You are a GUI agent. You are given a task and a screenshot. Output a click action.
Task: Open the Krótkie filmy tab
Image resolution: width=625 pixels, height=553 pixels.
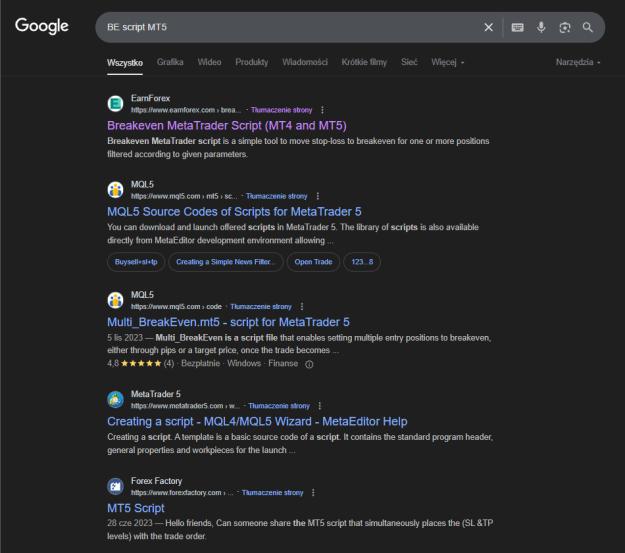tap(364, 62)
